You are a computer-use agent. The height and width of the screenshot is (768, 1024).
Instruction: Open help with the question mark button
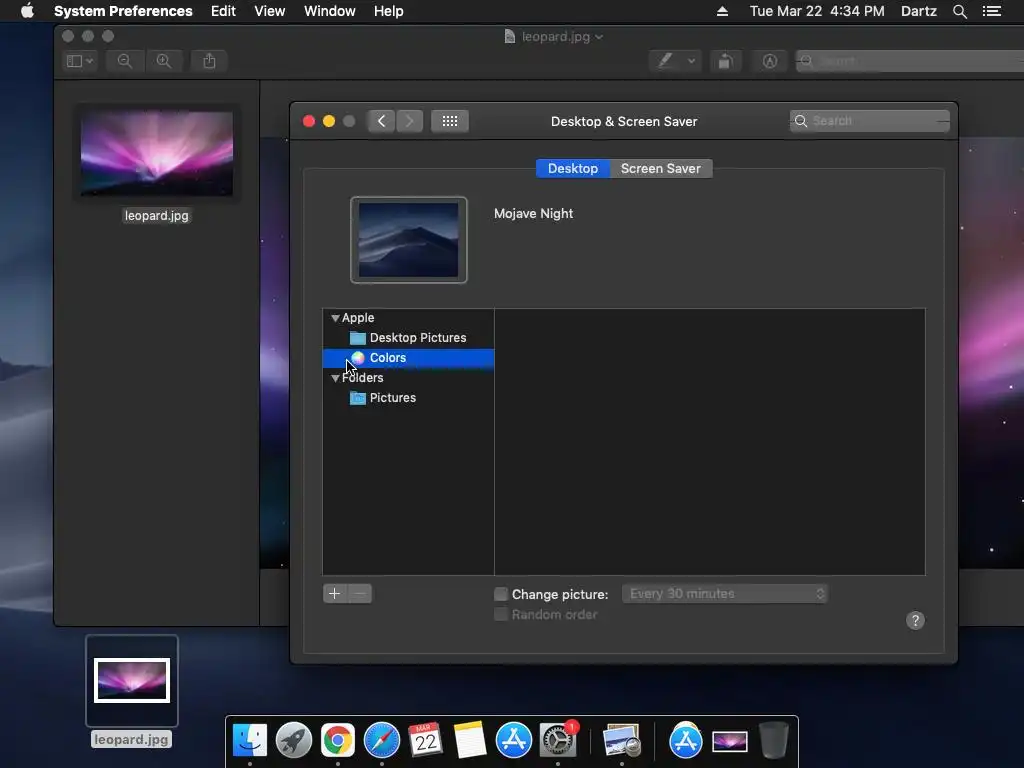click(x=915, y=620)
